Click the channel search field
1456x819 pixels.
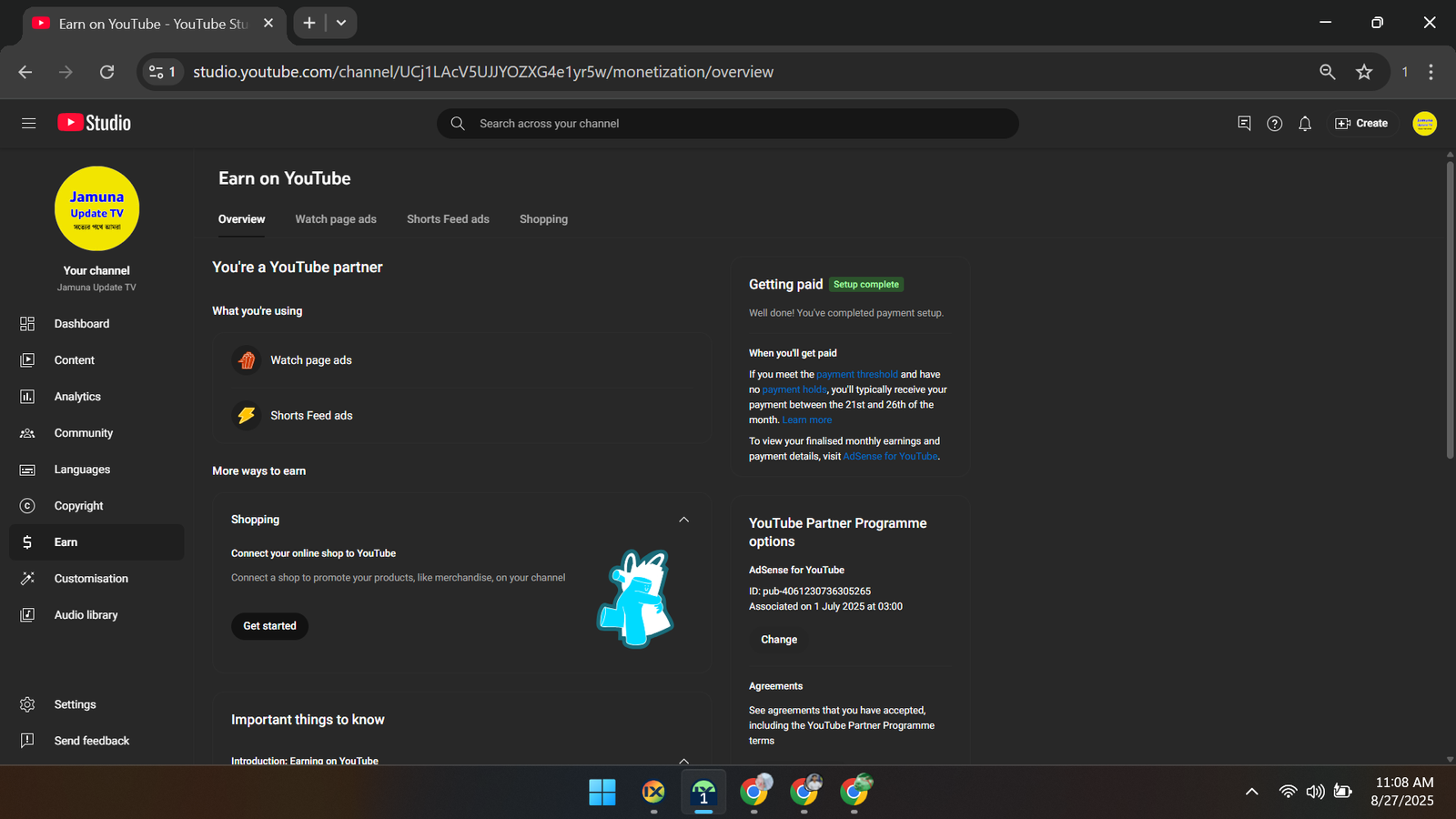click(728, 124)
